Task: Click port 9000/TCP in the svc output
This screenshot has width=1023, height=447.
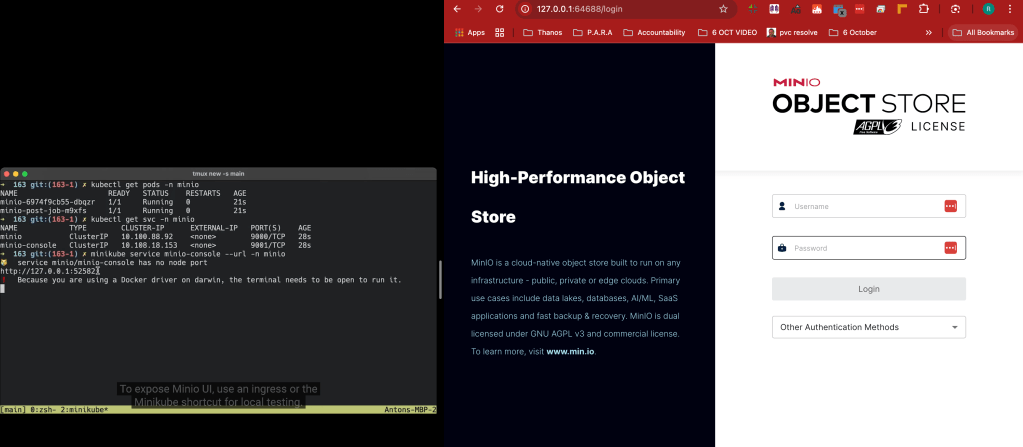Action: pos(267,236)
